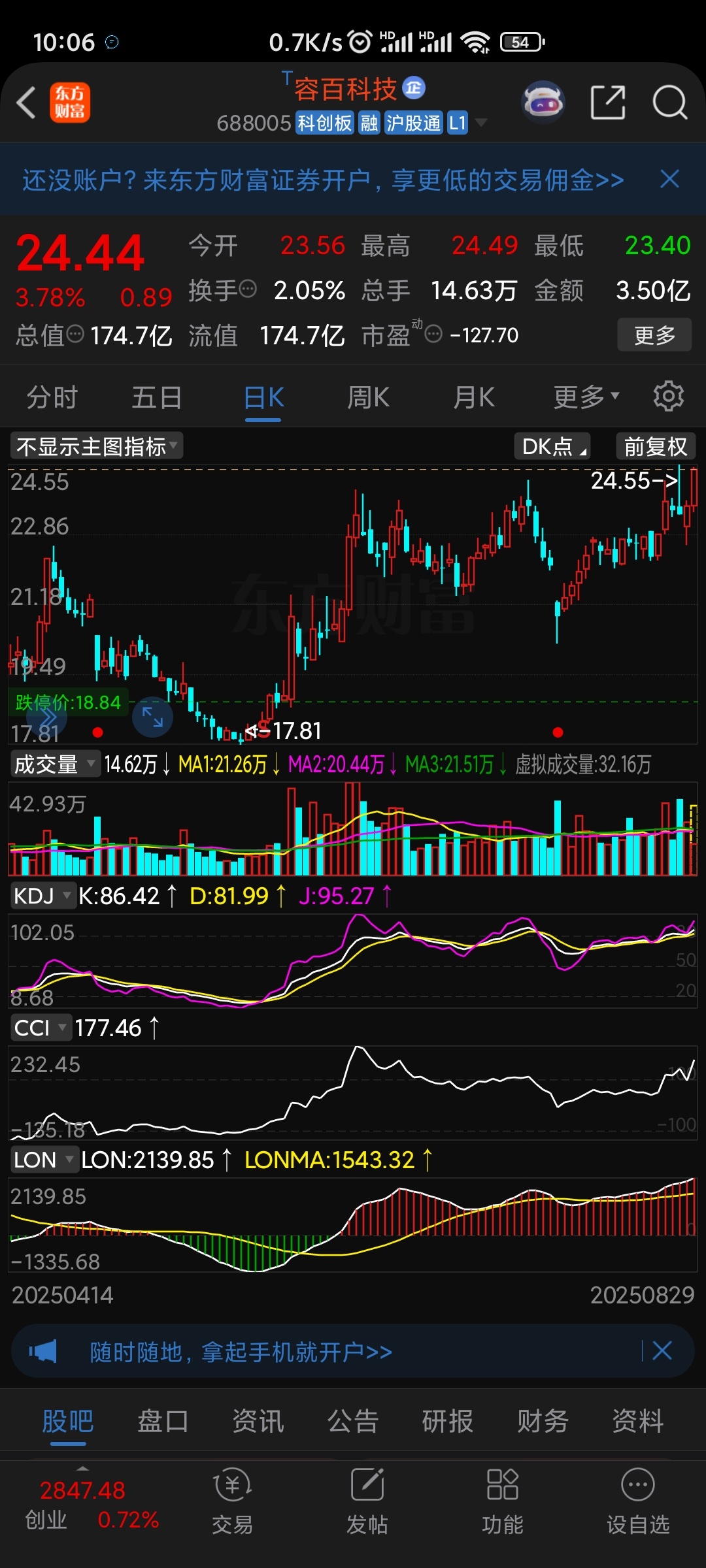Close the bottom mobile account banner

(x=662, y=1350)
